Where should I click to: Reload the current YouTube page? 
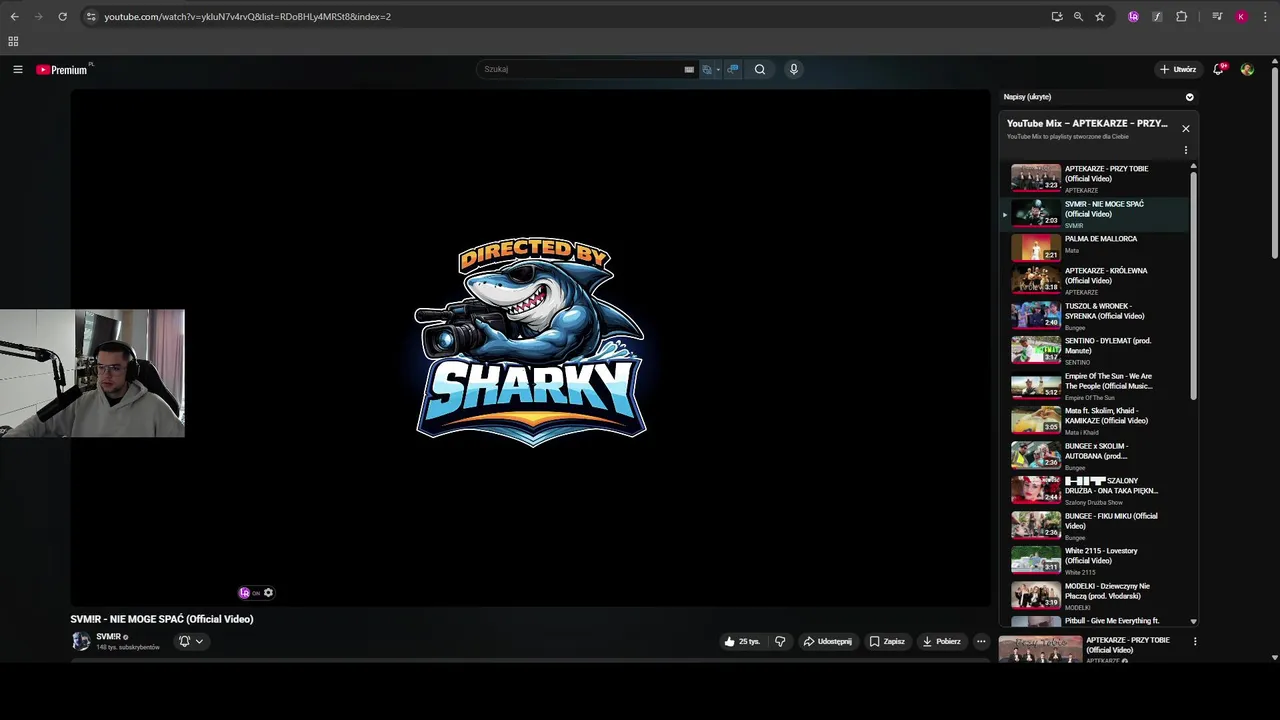tap(62, 16)
